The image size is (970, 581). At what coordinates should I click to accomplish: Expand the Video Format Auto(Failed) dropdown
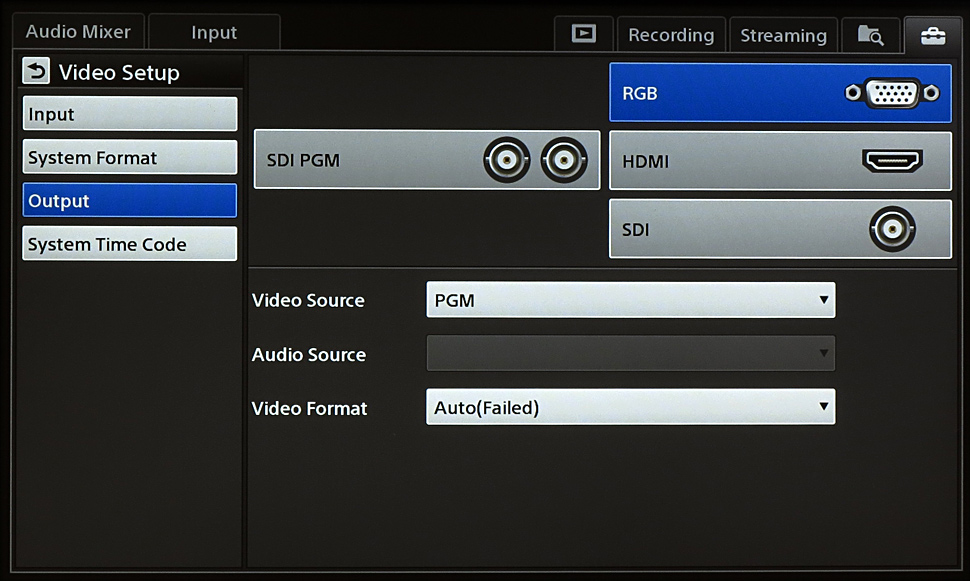click(x=630, y=407)
